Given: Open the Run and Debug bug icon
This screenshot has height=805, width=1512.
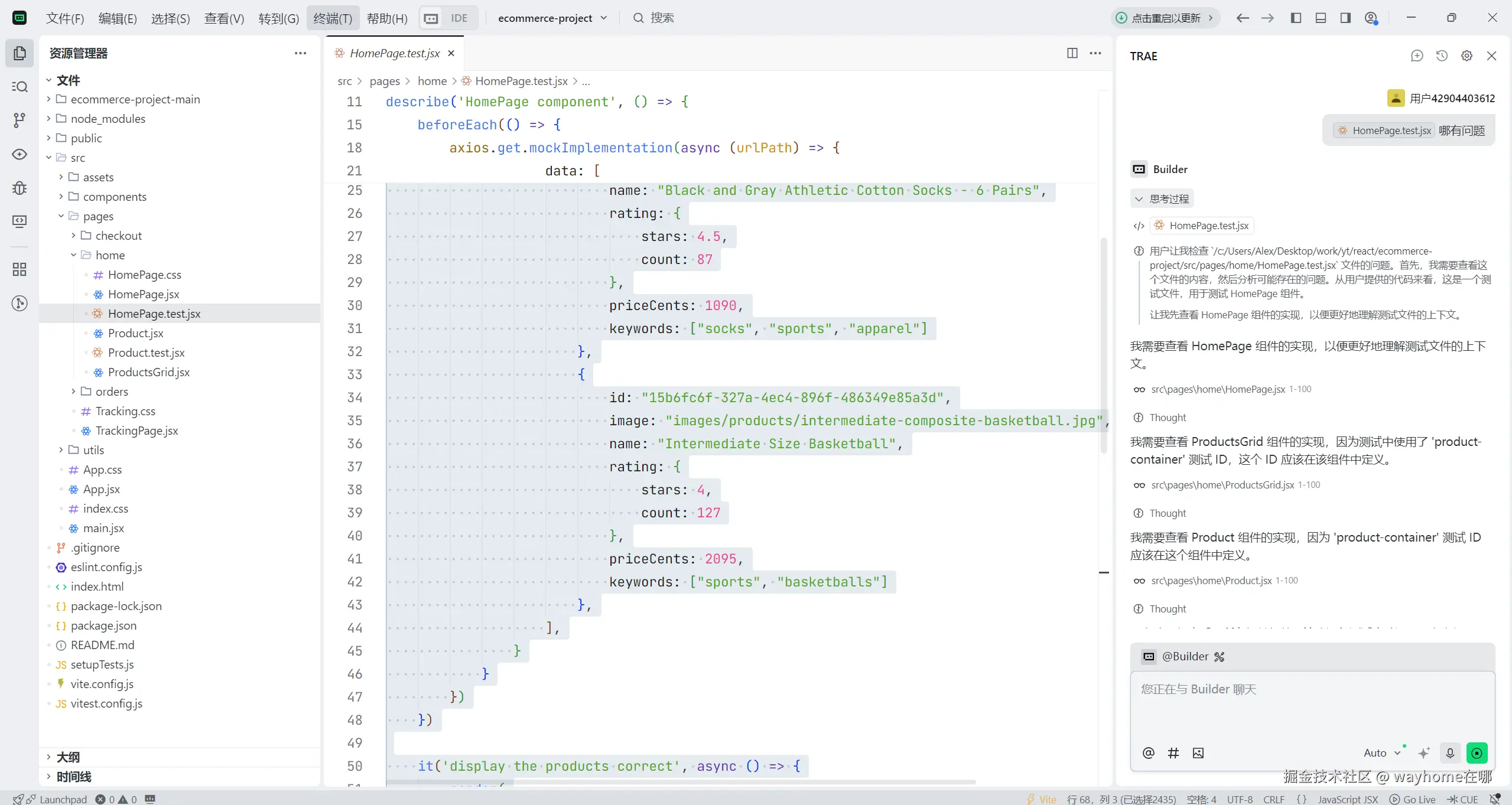Looking at the screenshot, I should (19, 188).
